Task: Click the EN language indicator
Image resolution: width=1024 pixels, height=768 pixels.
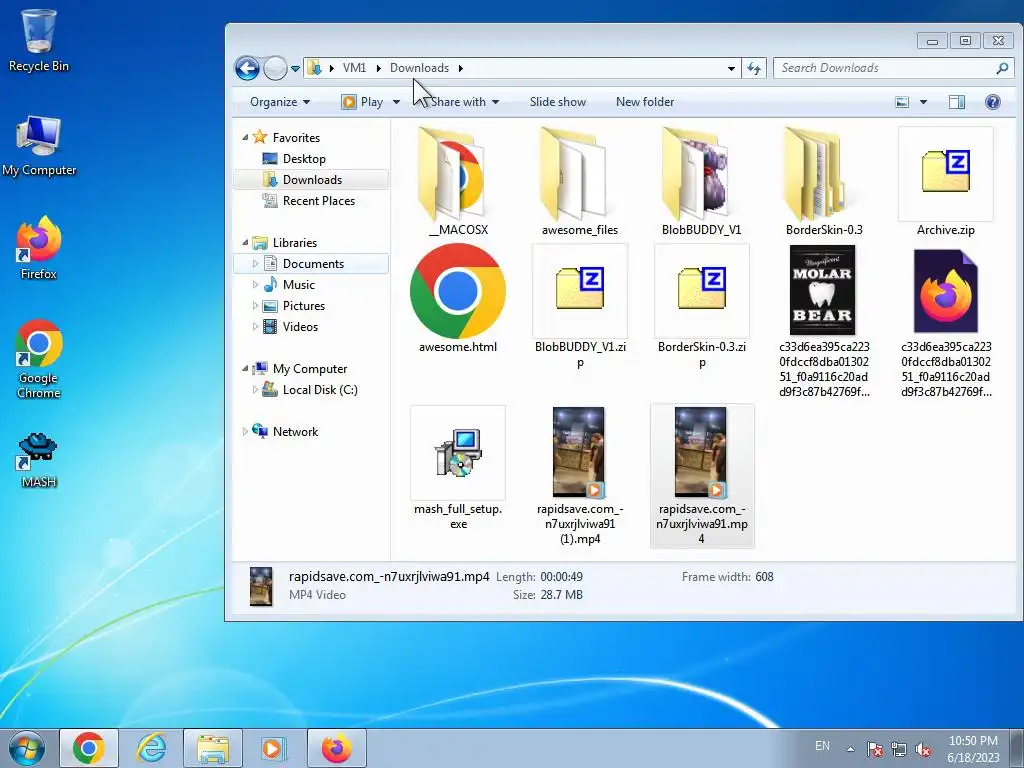Action: pyautogui.click(x=822, y=746)
